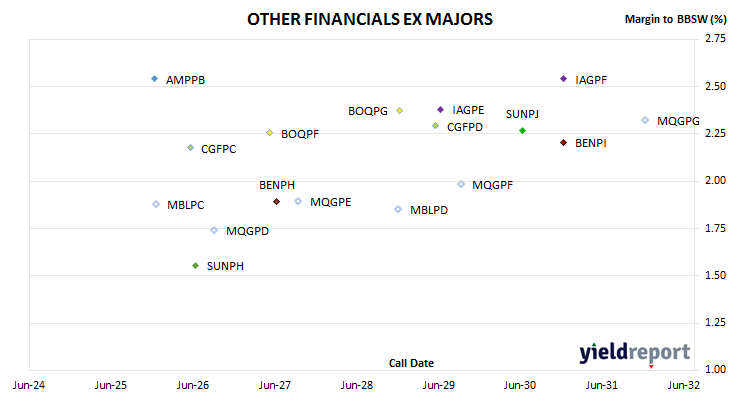
Task: Click the Margin to BBSW axis title
Action: (x=675, y=19)
